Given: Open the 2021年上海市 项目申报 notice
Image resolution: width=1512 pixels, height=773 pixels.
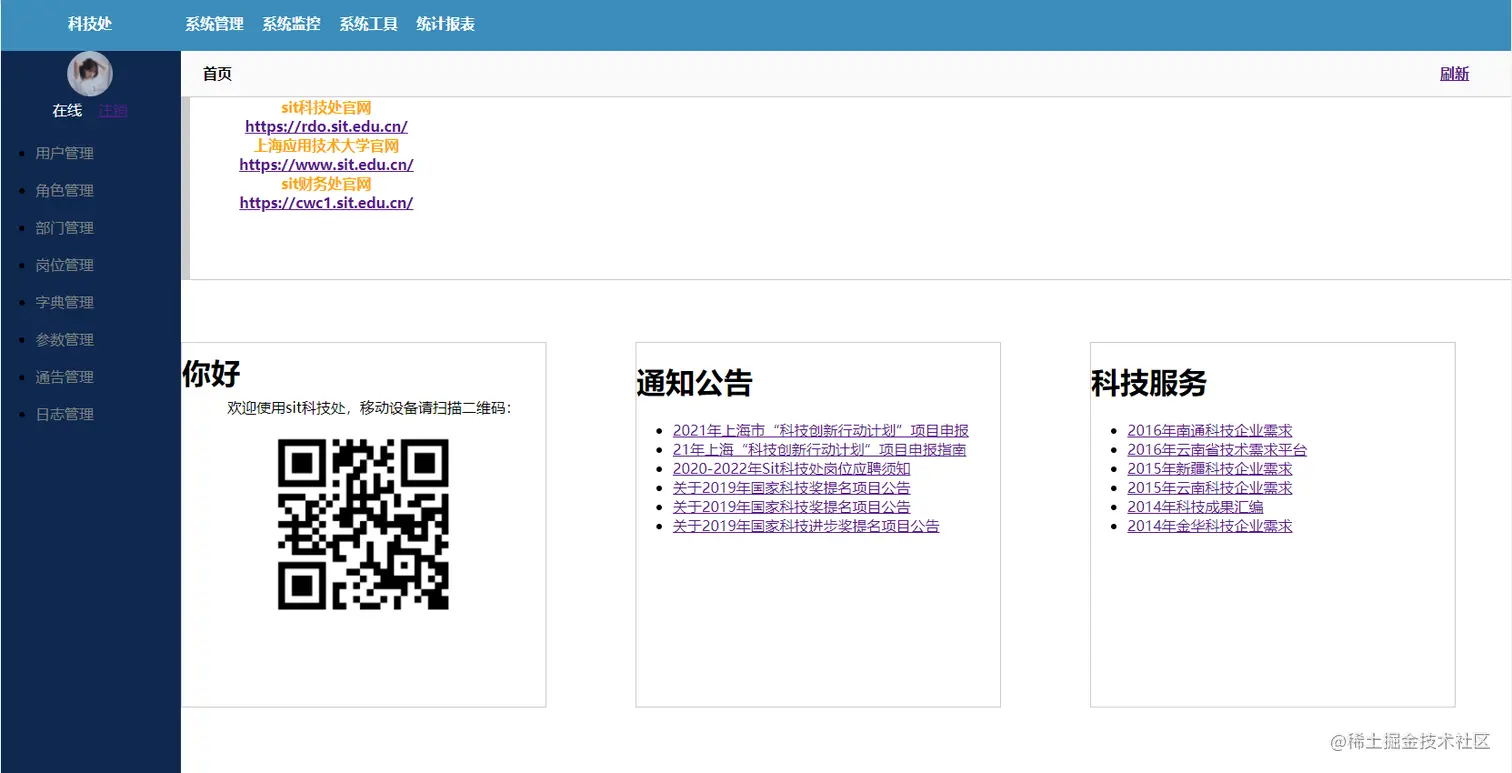Looking at the screenshot, I should (x=821, y=431).
